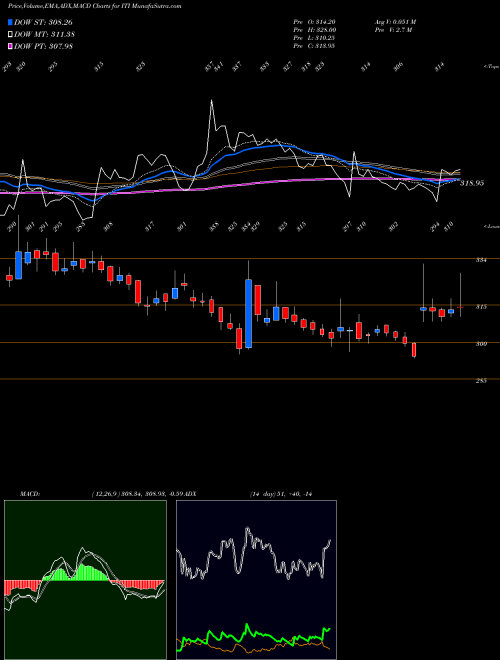This screenshot has height=660, width=500.
Task: Click the tallest blue candlestick in price chart
Action: coord(249,314)
